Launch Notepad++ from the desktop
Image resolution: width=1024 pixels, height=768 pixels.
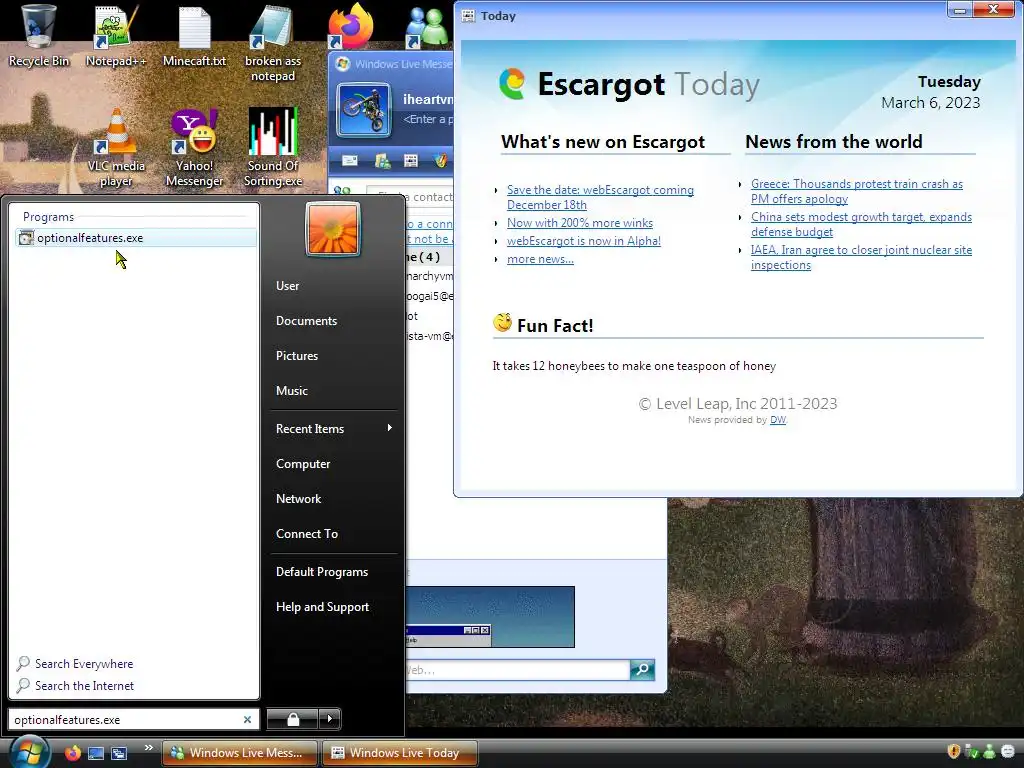pyautogui.click(x=116, y=36)
